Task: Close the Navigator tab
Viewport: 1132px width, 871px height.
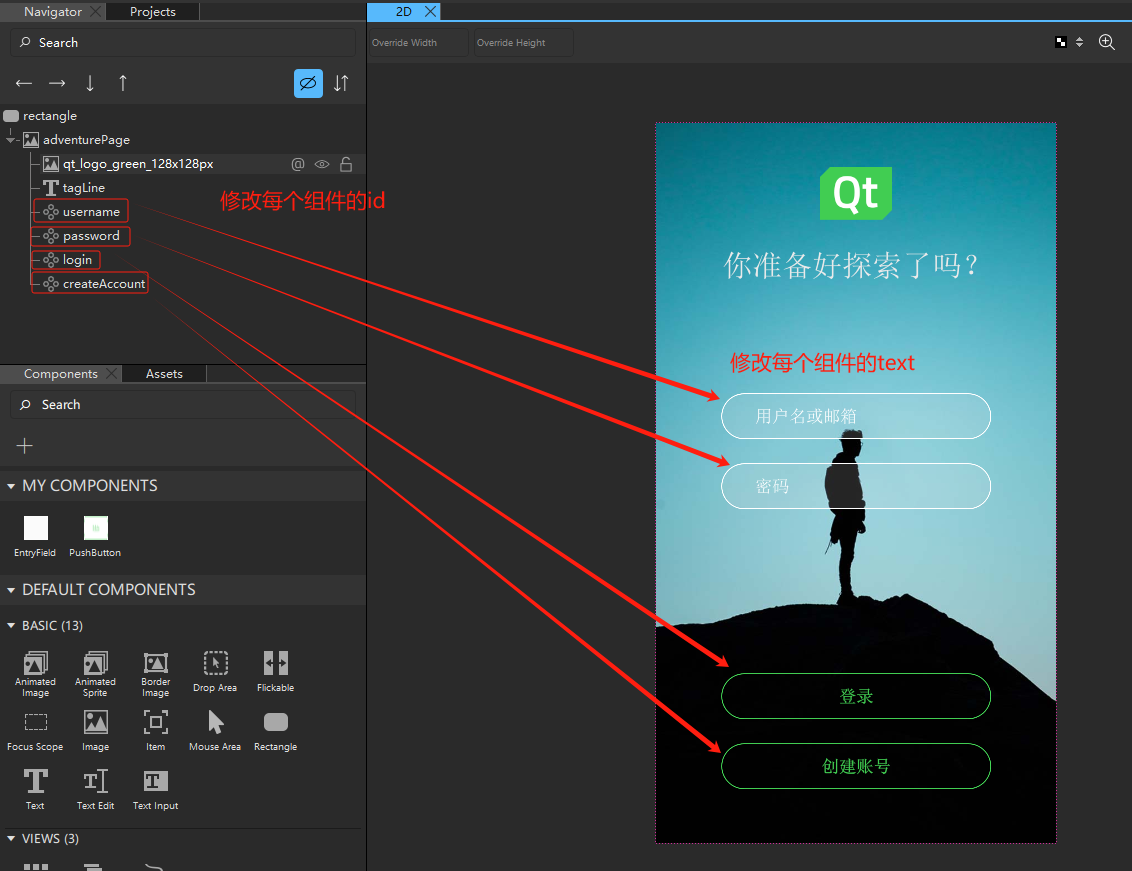Action: tap(95, 12)
